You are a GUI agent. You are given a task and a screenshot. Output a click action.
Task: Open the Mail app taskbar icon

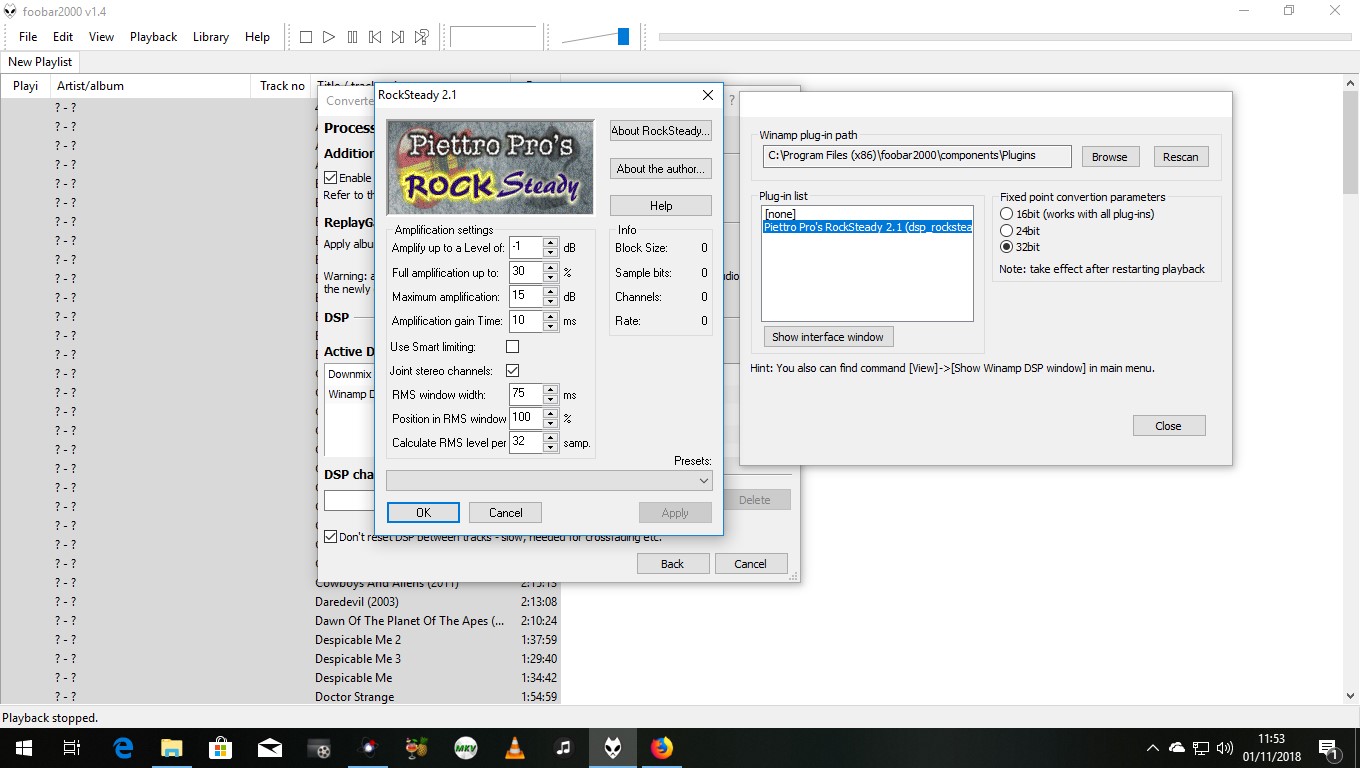pyautogui.click(x=270, y=747)
